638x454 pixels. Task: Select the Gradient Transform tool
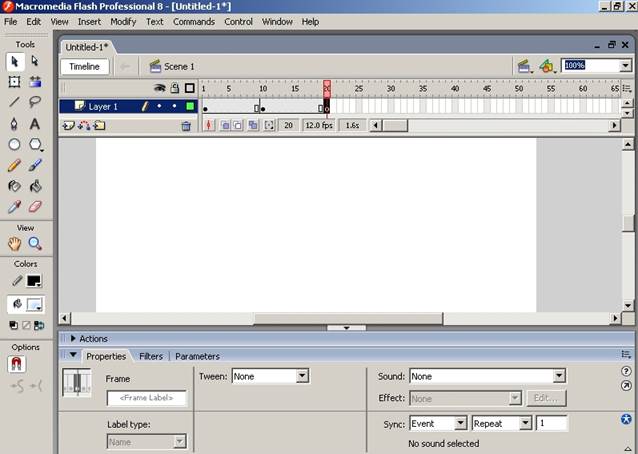[x=35, y=82]
